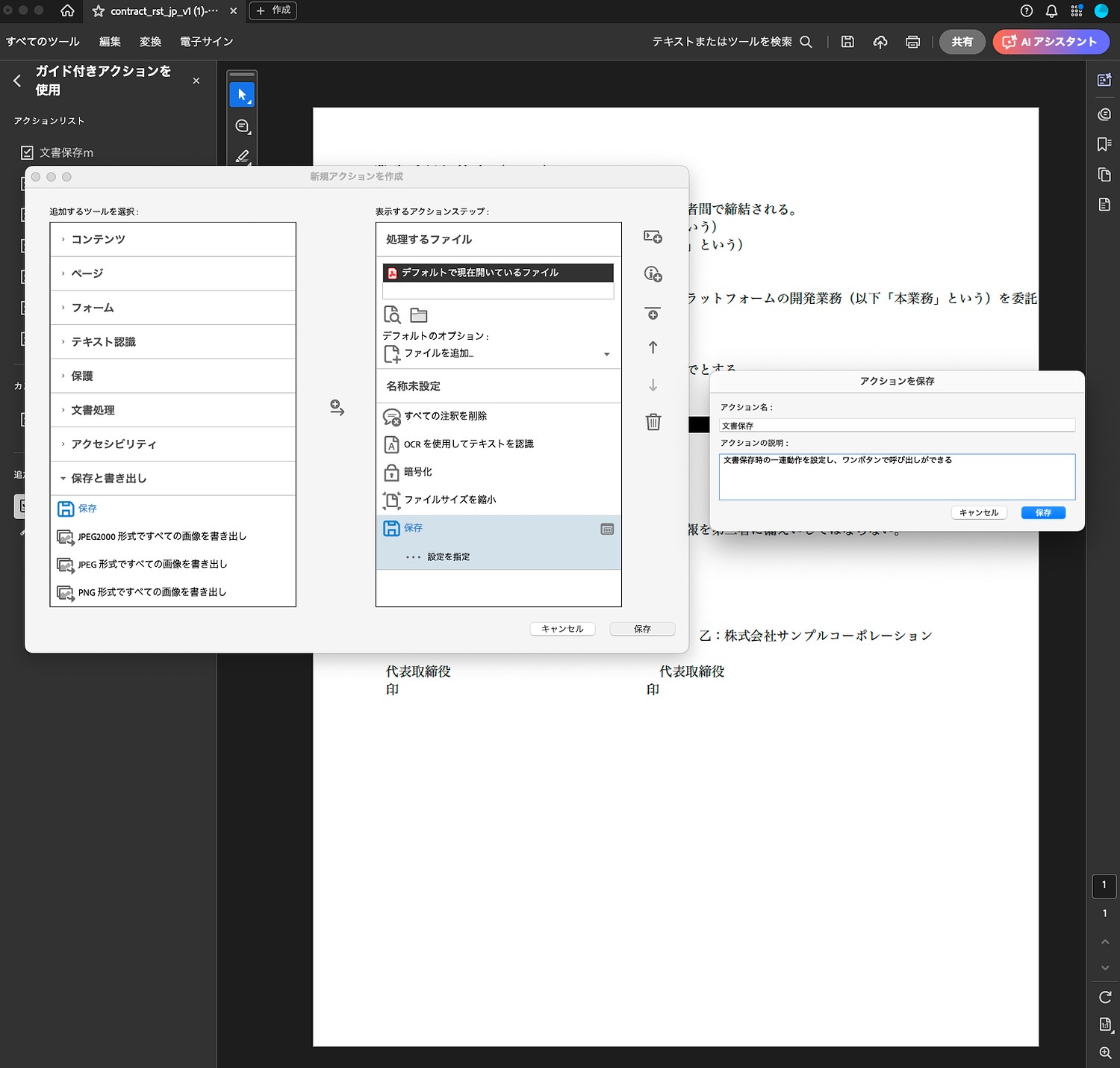The width and height of the screenshot is (1120, 1068).
Task: Click the アクション名 text field
Action: (896, 426)
